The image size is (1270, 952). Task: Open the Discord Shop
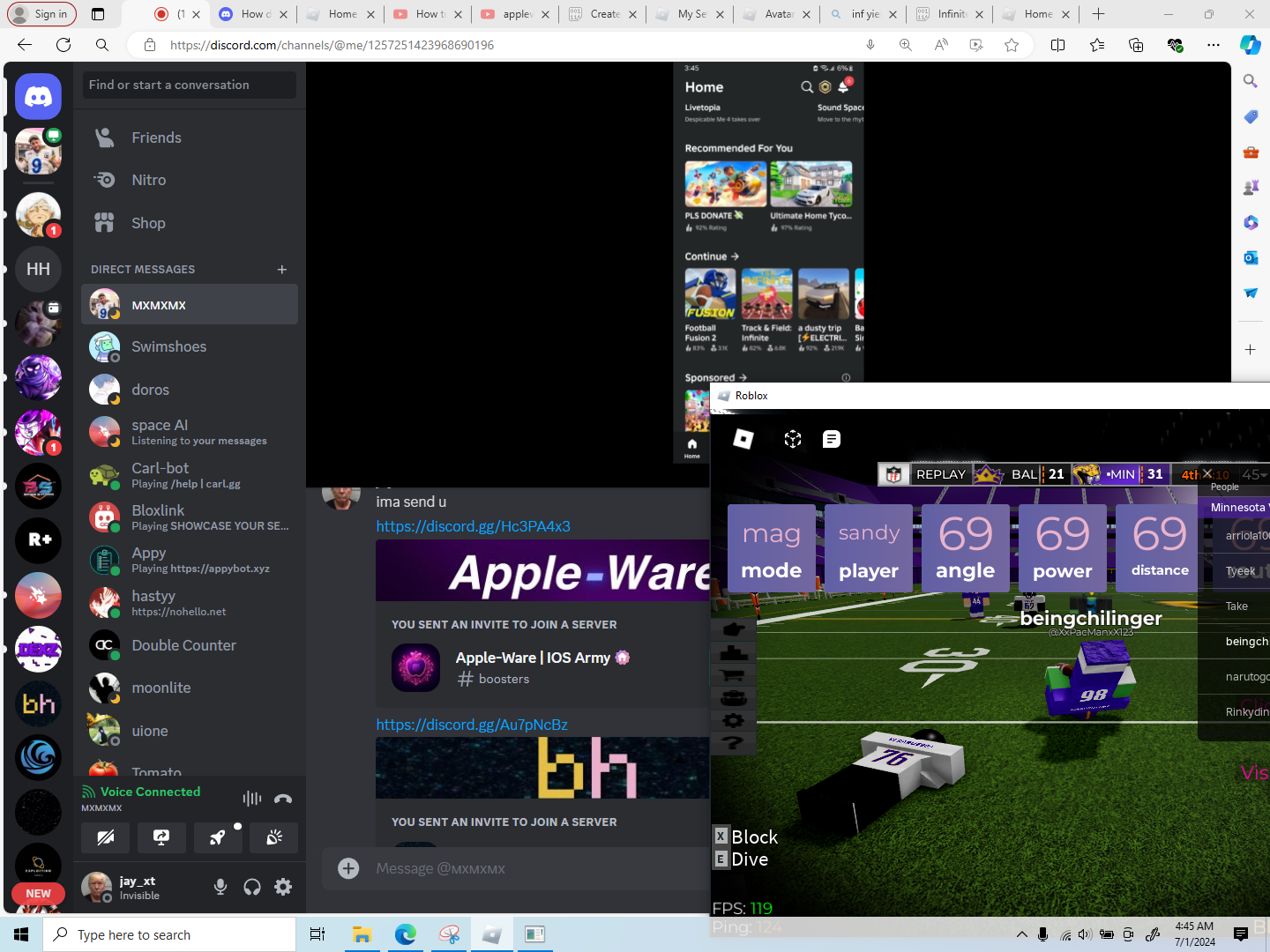pos(190,223)
